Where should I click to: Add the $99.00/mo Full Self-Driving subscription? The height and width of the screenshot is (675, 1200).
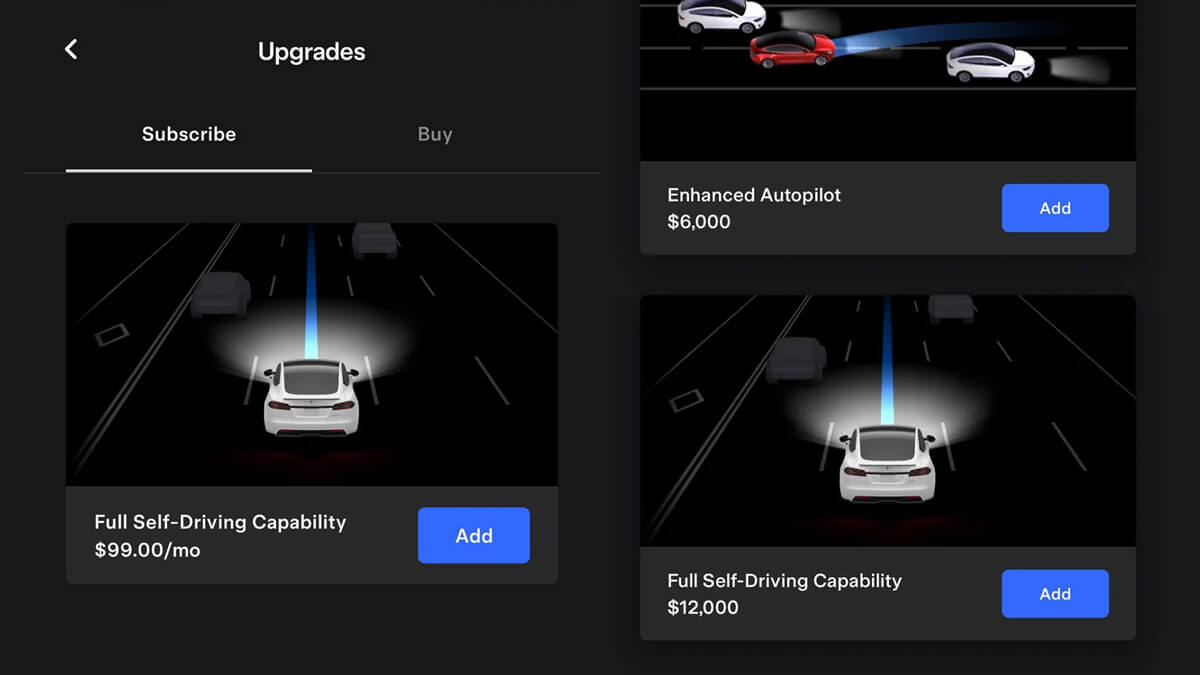click(x=474, y=536)
